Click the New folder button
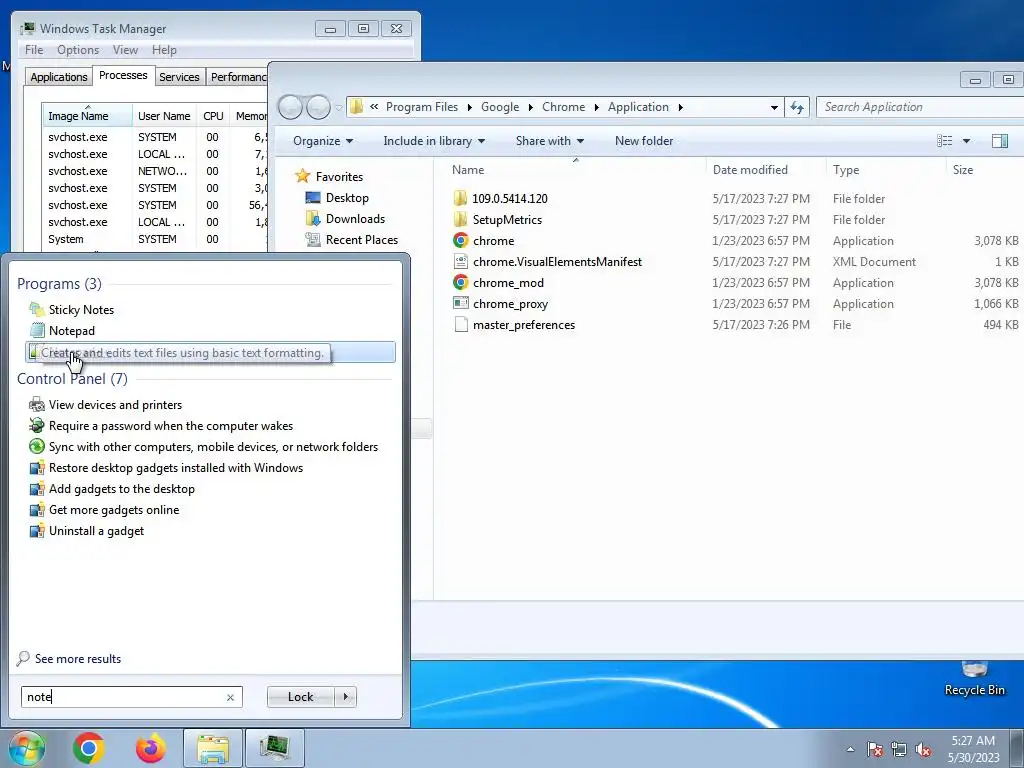Screen dimensions: 1024x768 [643, 141]
